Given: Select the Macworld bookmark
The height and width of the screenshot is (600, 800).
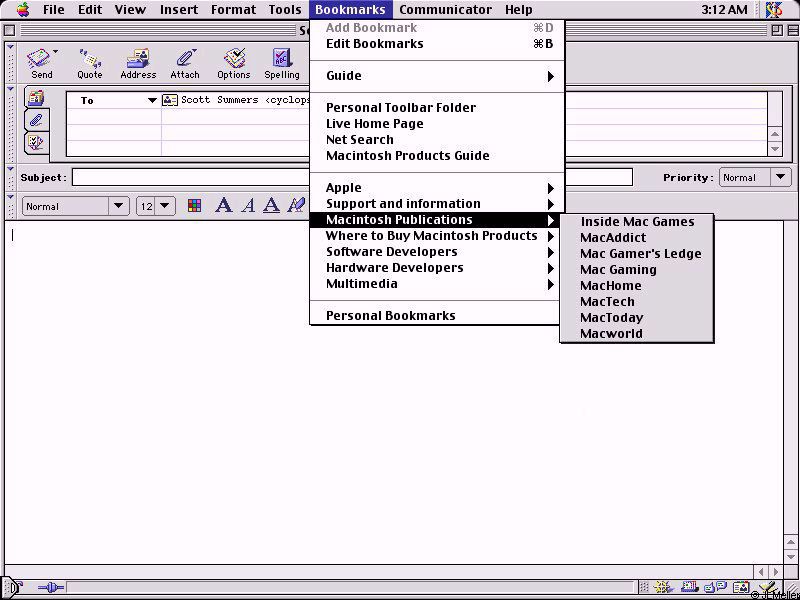Looking at the screenshot, I should tap(637, 334).
